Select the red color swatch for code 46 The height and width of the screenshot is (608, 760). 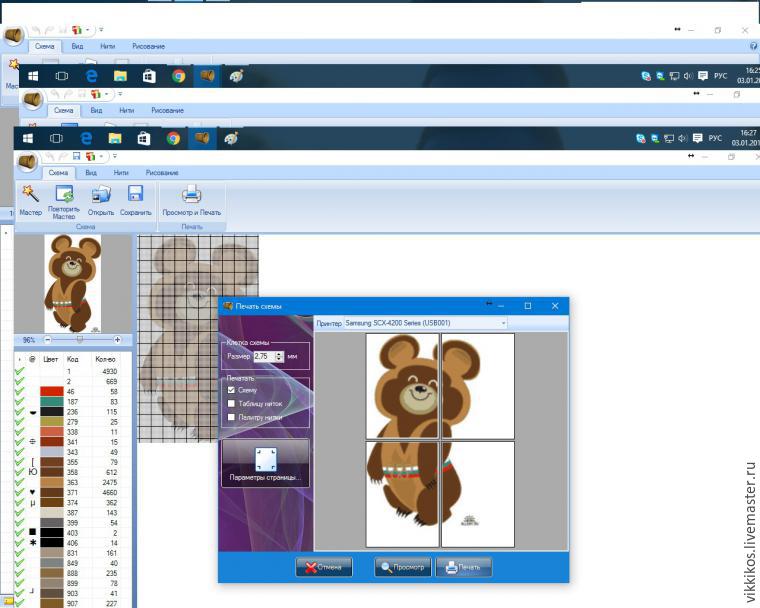click(x=51, y=392)
